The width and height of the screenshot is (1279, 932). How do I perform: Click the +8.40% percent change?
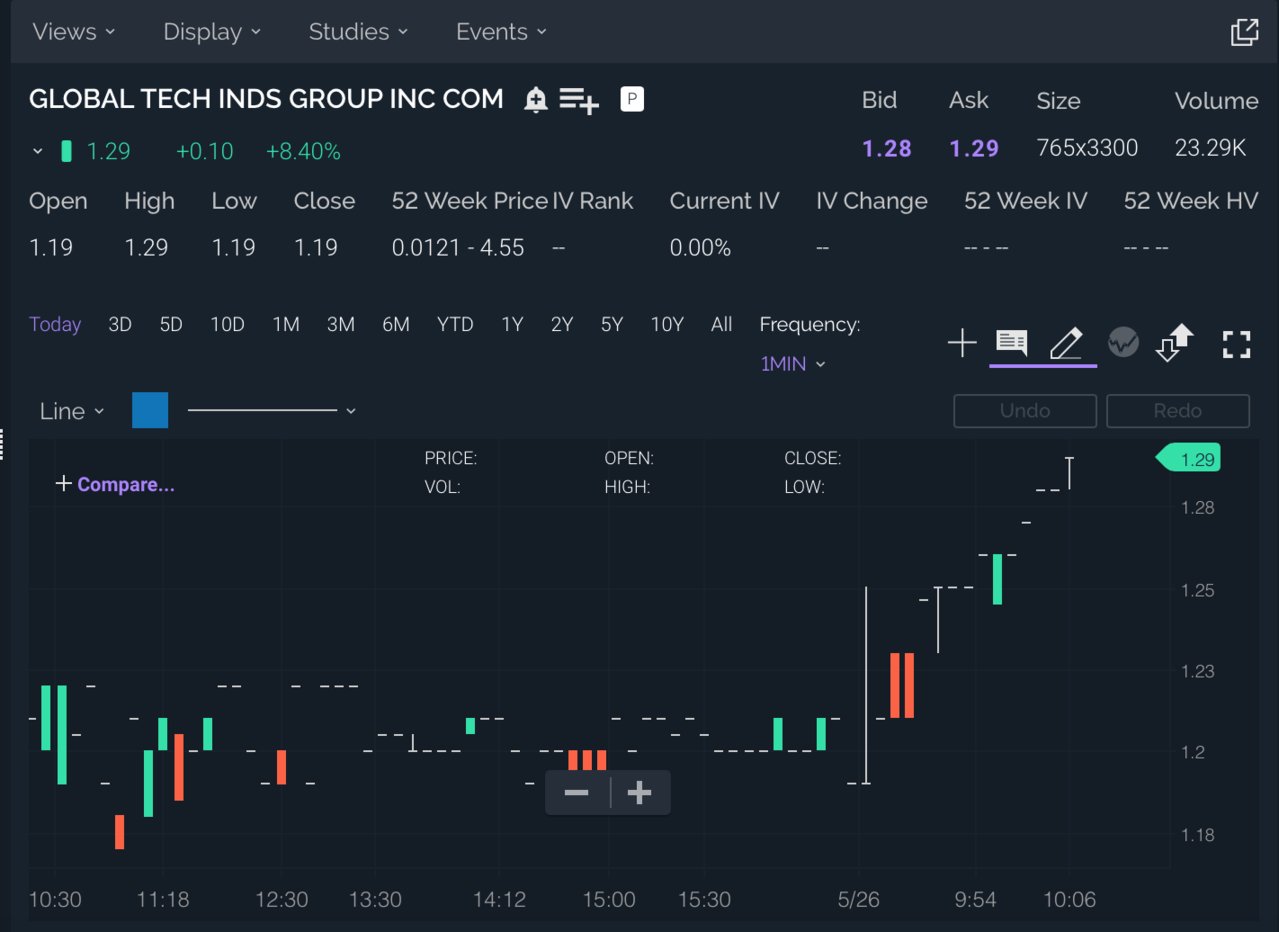(x=303, y=152)
